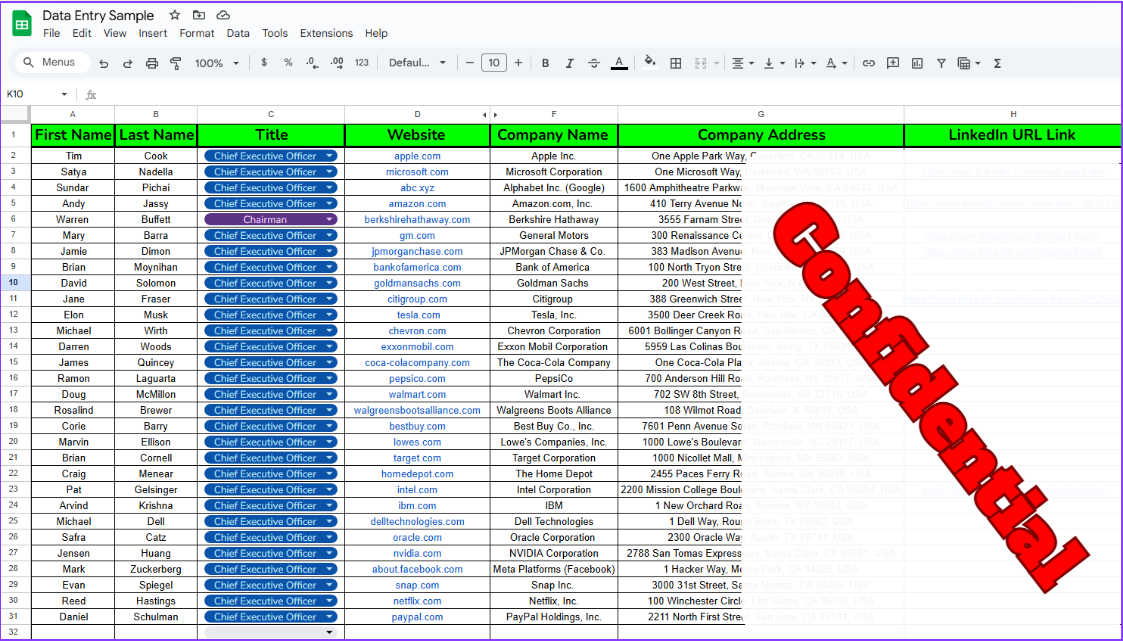Open the Tools menu
1123x641 pixels.
tap(274, 33)
